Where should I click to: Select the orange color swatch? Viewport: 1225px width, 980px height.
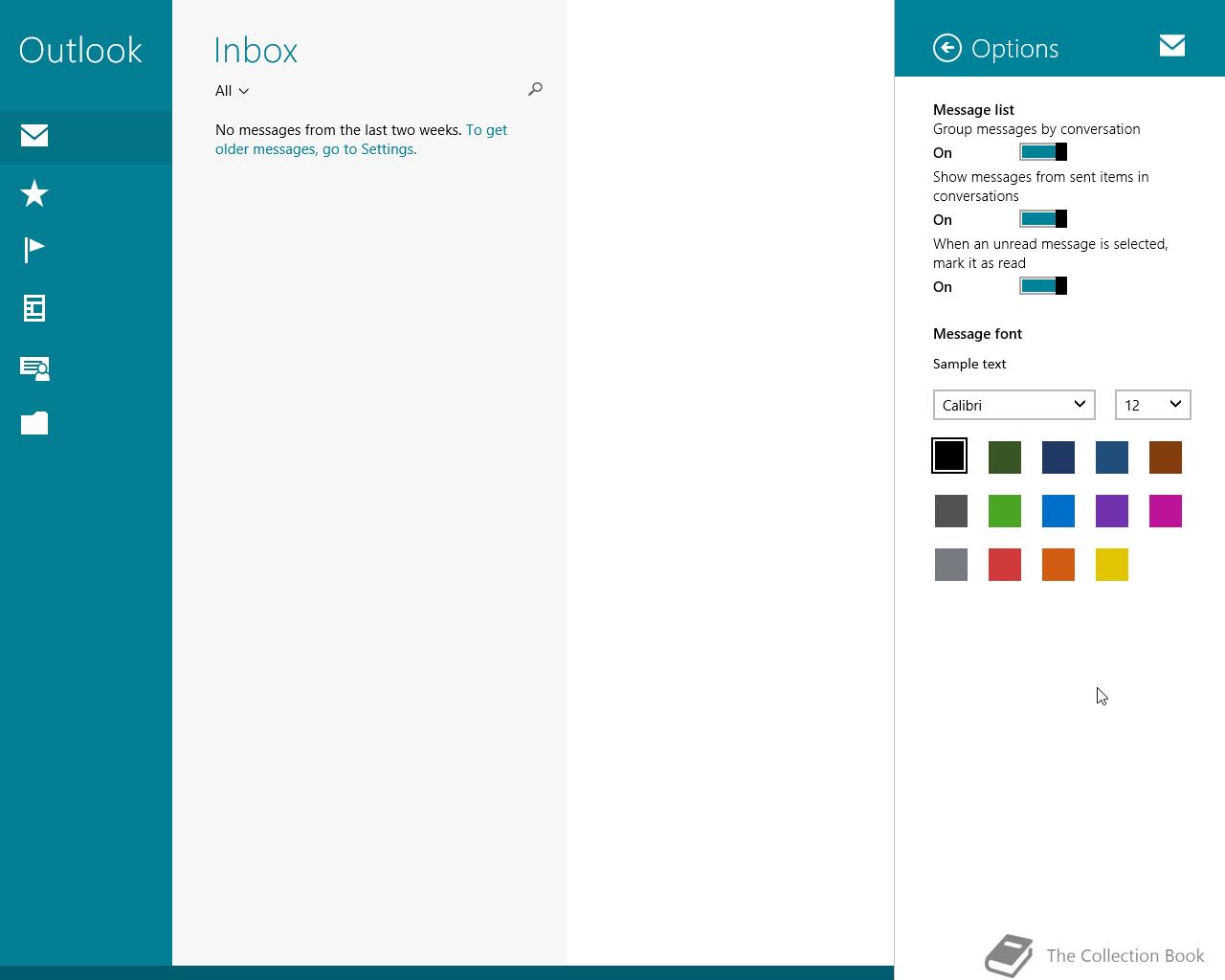1058,565
